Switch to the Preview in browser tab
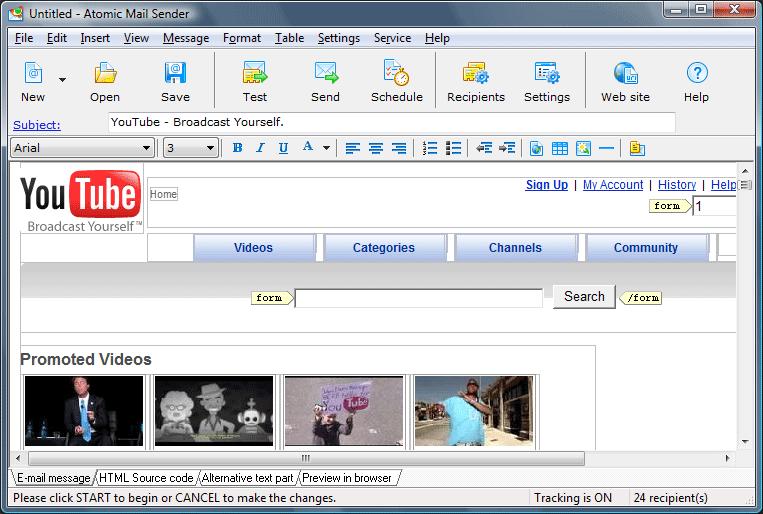Screen dimensions: 763x514 coord(347,478)
